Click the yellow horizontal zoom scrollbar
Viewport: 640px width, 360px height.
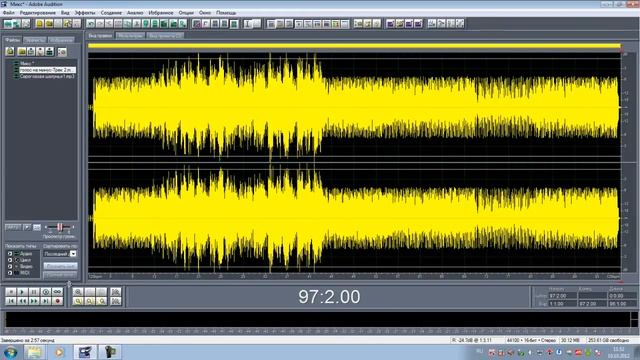tap(354, 46)
